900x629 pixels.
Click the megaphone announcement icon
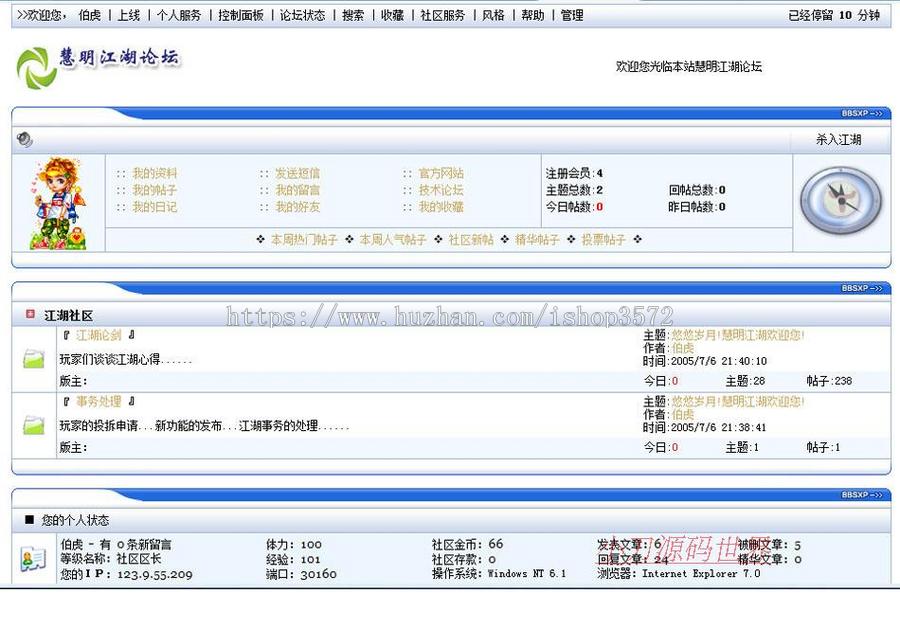pyautogui.click(x=22, y=137)
